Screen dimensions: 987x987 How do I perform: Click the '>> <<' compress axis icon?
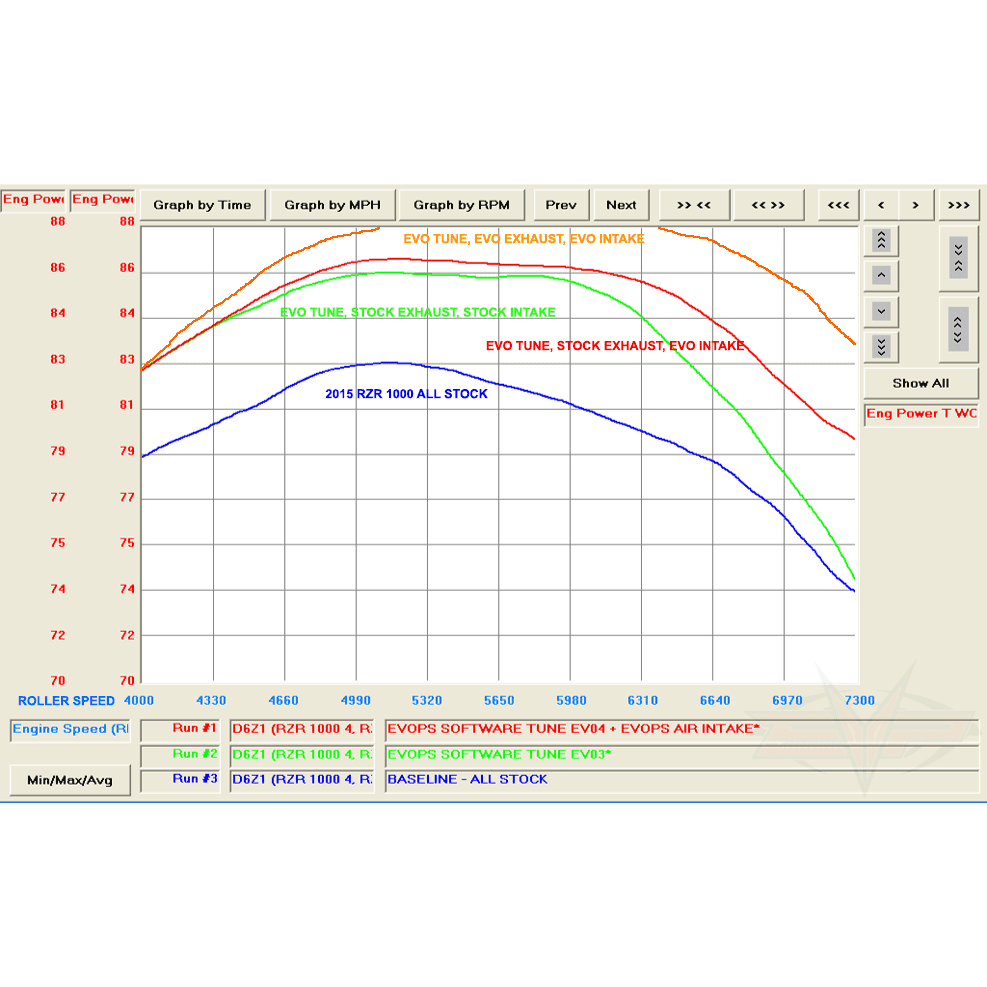coord(694,204)
